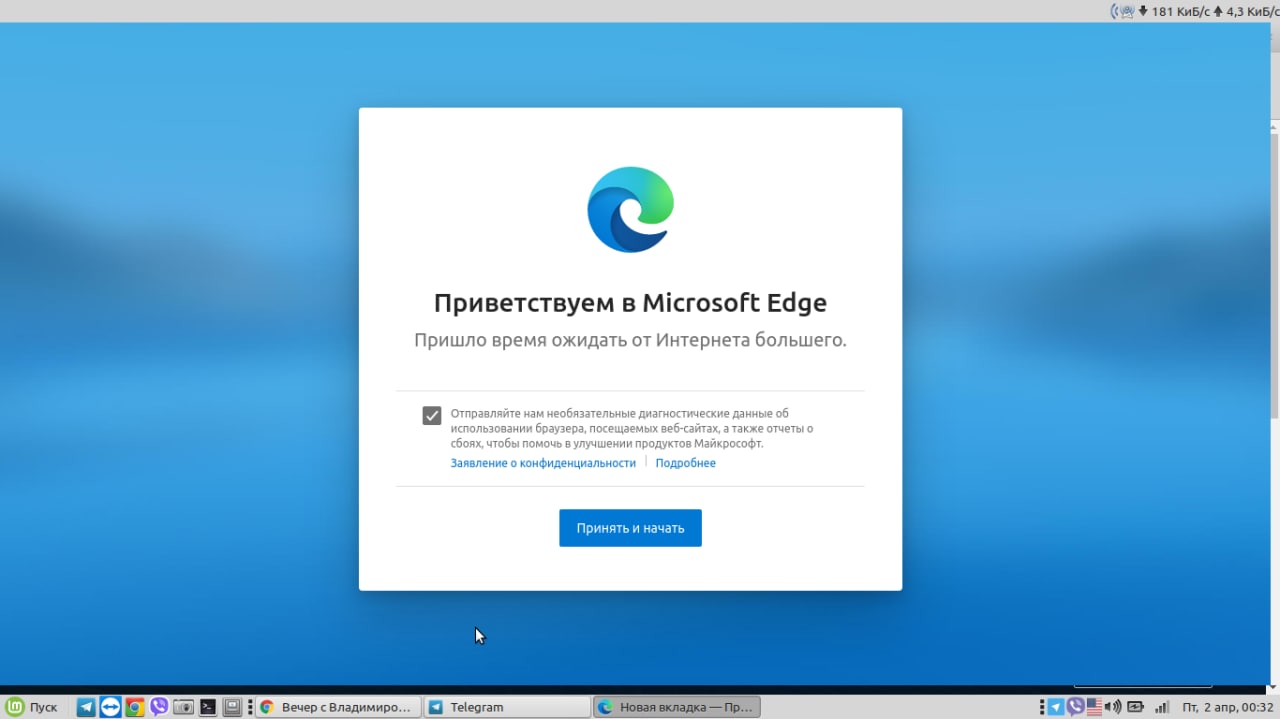1280x719 pixels.
Task: Click the 4,3 КиБ/с upload speed indicator
Action: 1246,11
